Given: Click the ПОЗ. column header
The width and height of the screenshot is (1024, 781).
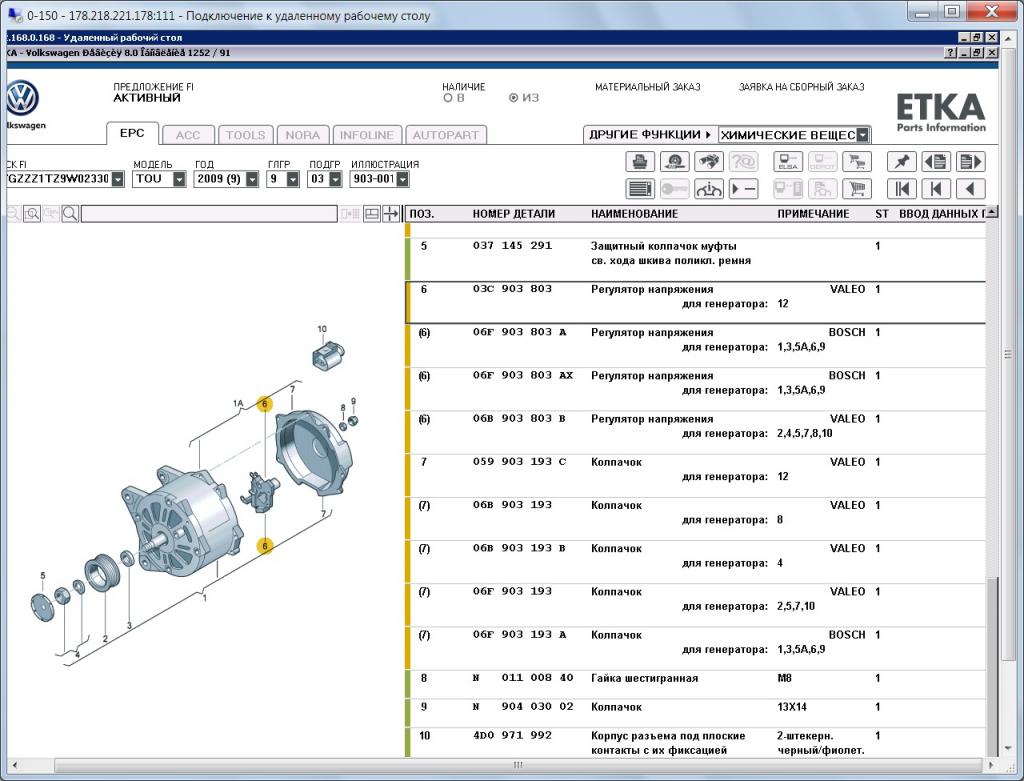Looking at the screenshot, I should pos(422,214).
